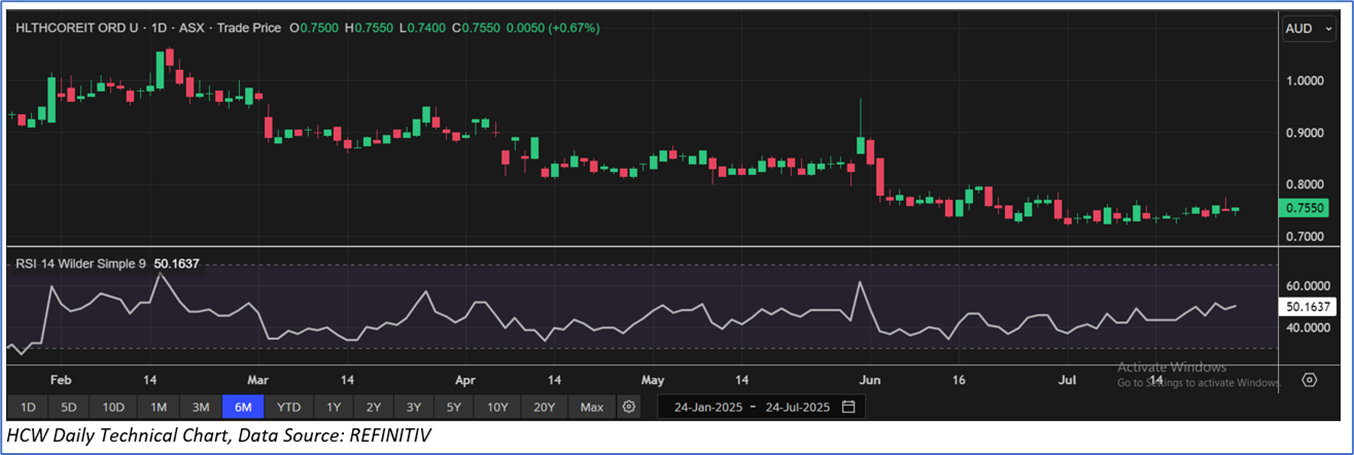Click the RSI 14 Wilder Simple 9 label
The width and height of the screenshot is (1354, 455).
tap(80, 263)
